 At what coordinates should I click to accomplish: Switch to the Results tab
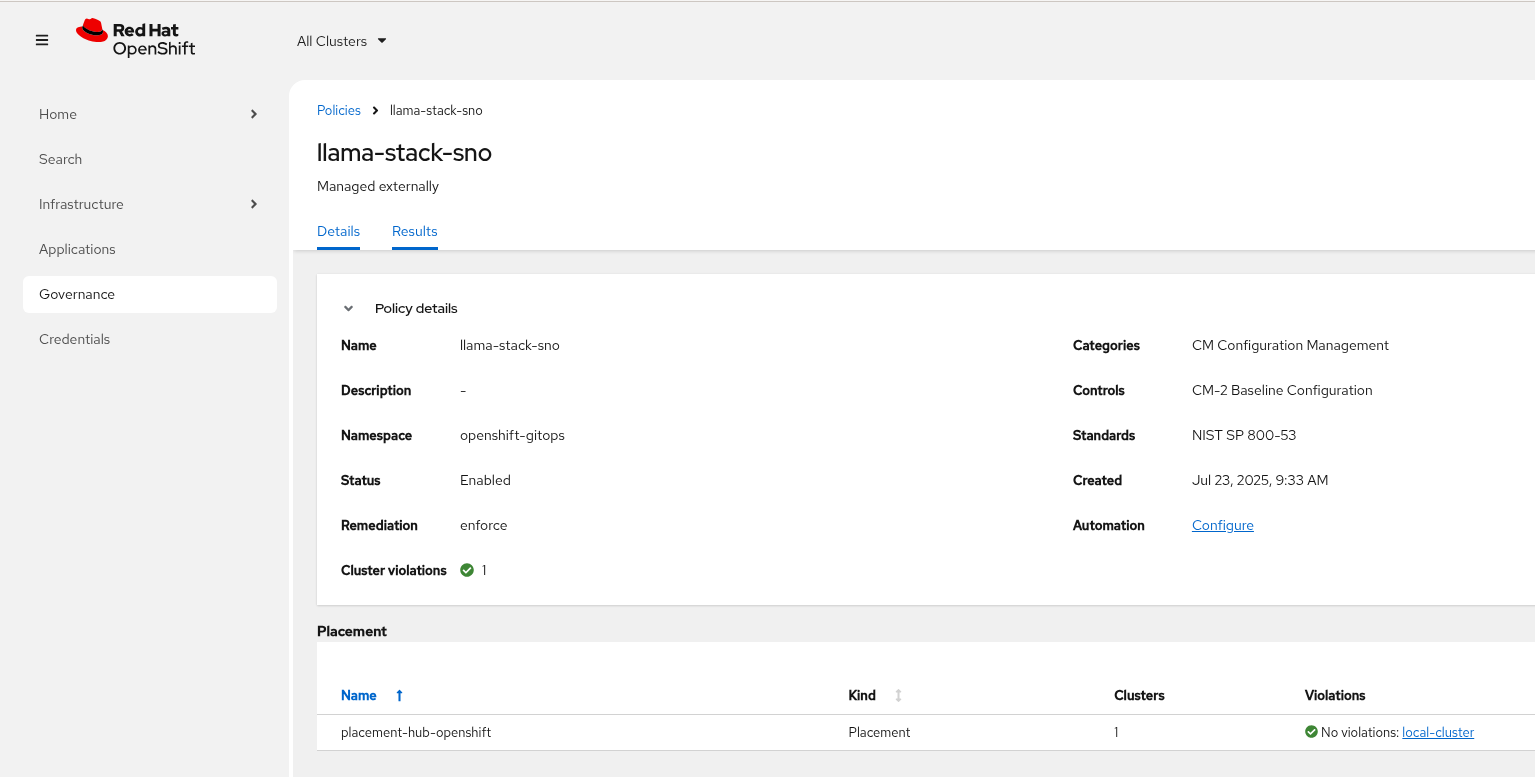[x=415, y=231]
